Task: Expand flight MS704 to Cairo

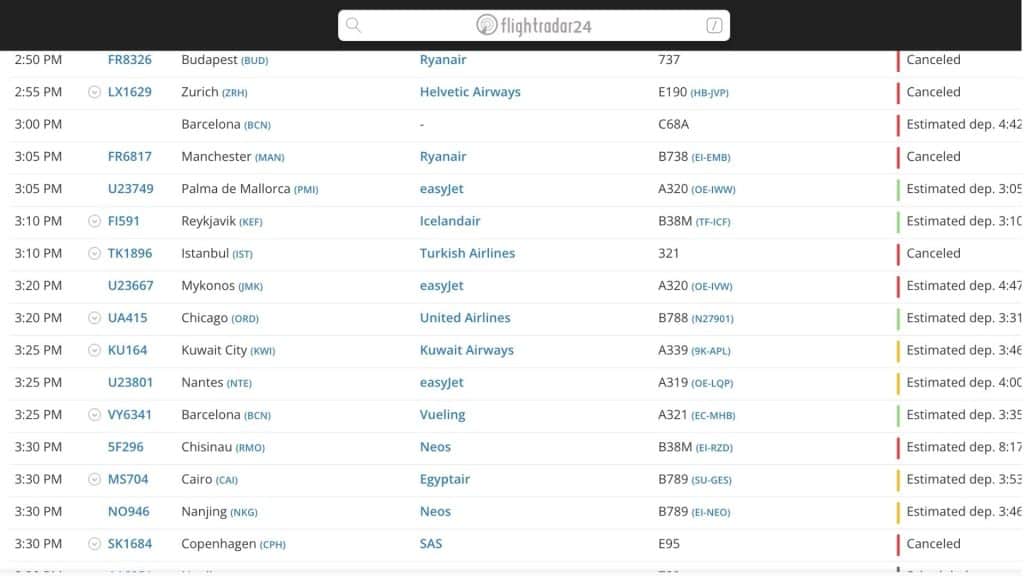Action: pyautogui.click(x=95, y=480)
